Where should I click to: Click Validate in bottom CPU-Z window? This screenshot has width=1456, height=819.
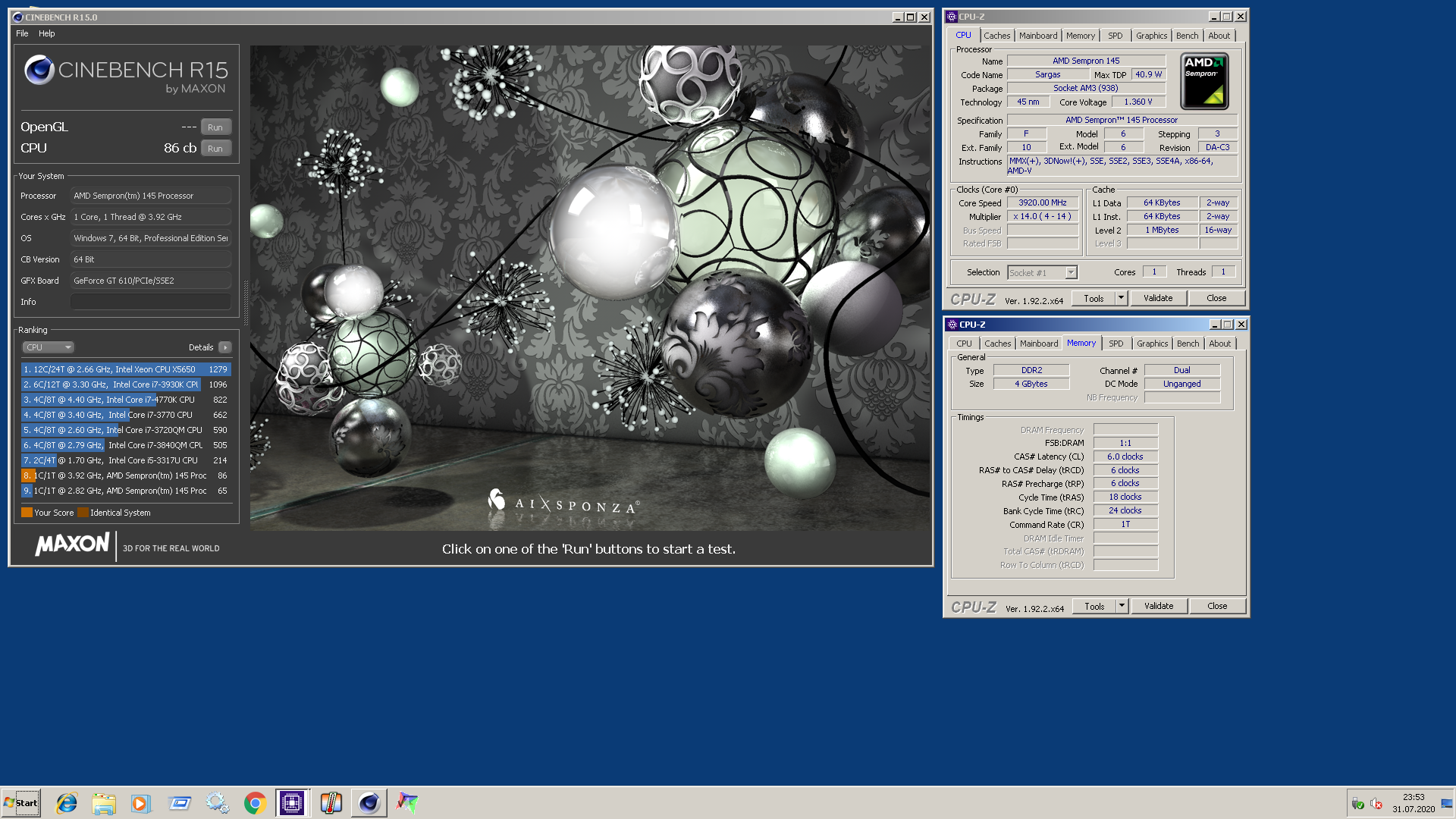click(x=1159, y=606)
